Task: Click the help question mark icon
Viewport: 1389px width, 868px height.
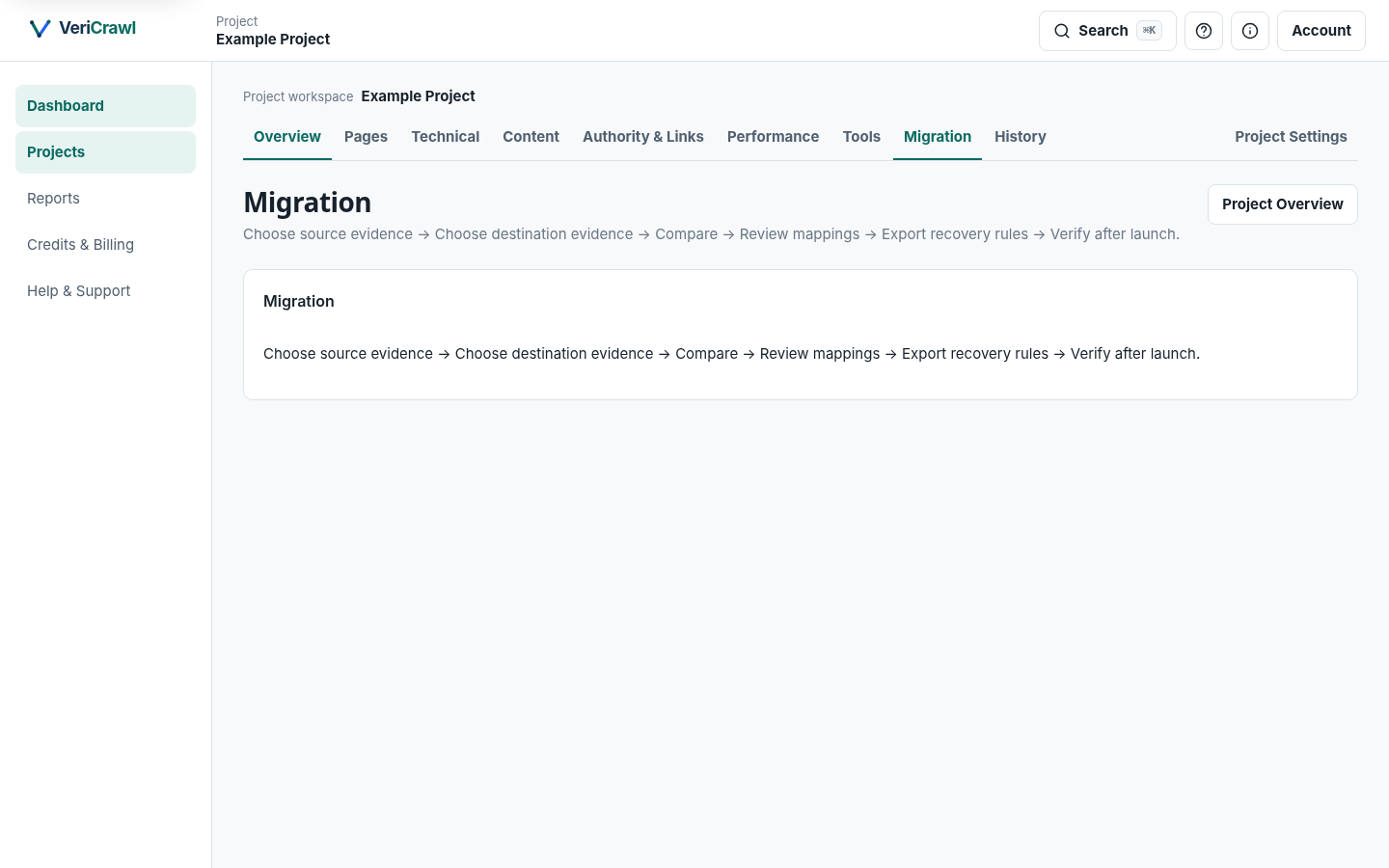Action: tap(1204, 31)
